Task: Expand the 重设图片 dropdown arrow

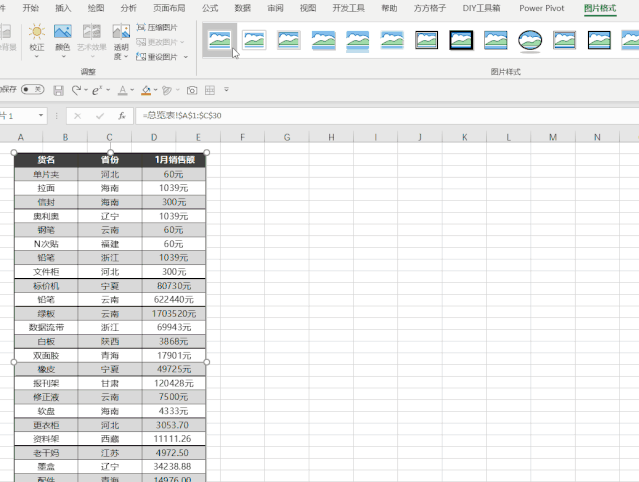Action: 186,57
